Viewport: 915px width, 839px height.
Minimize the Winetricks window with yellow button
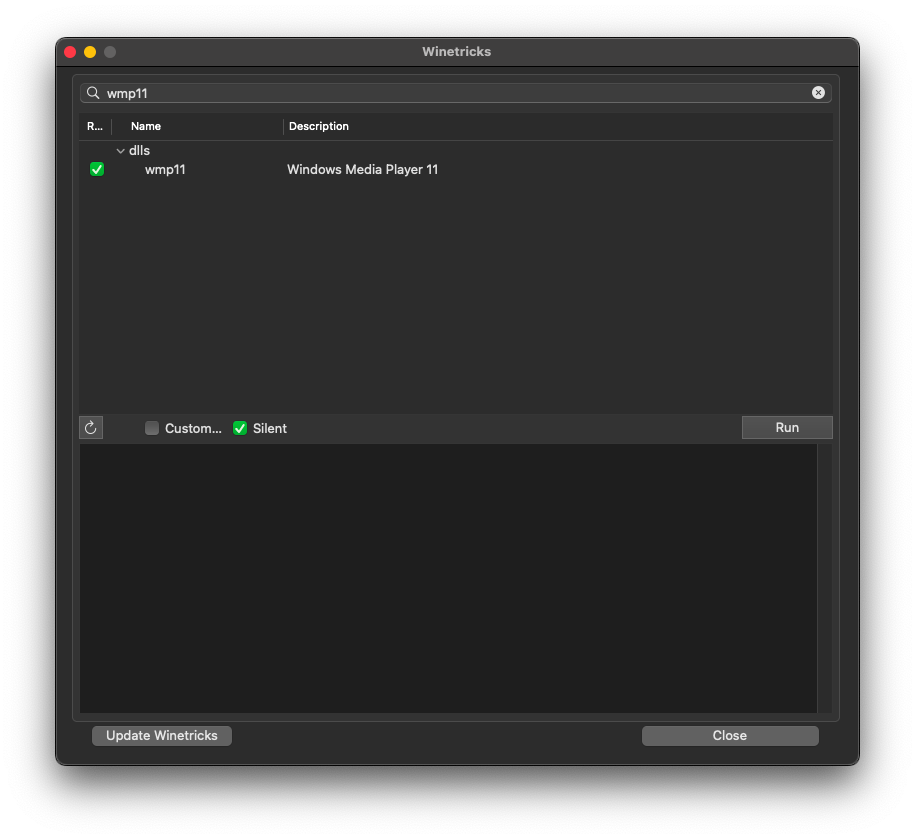pyautogui.click(x=90, y=52)
